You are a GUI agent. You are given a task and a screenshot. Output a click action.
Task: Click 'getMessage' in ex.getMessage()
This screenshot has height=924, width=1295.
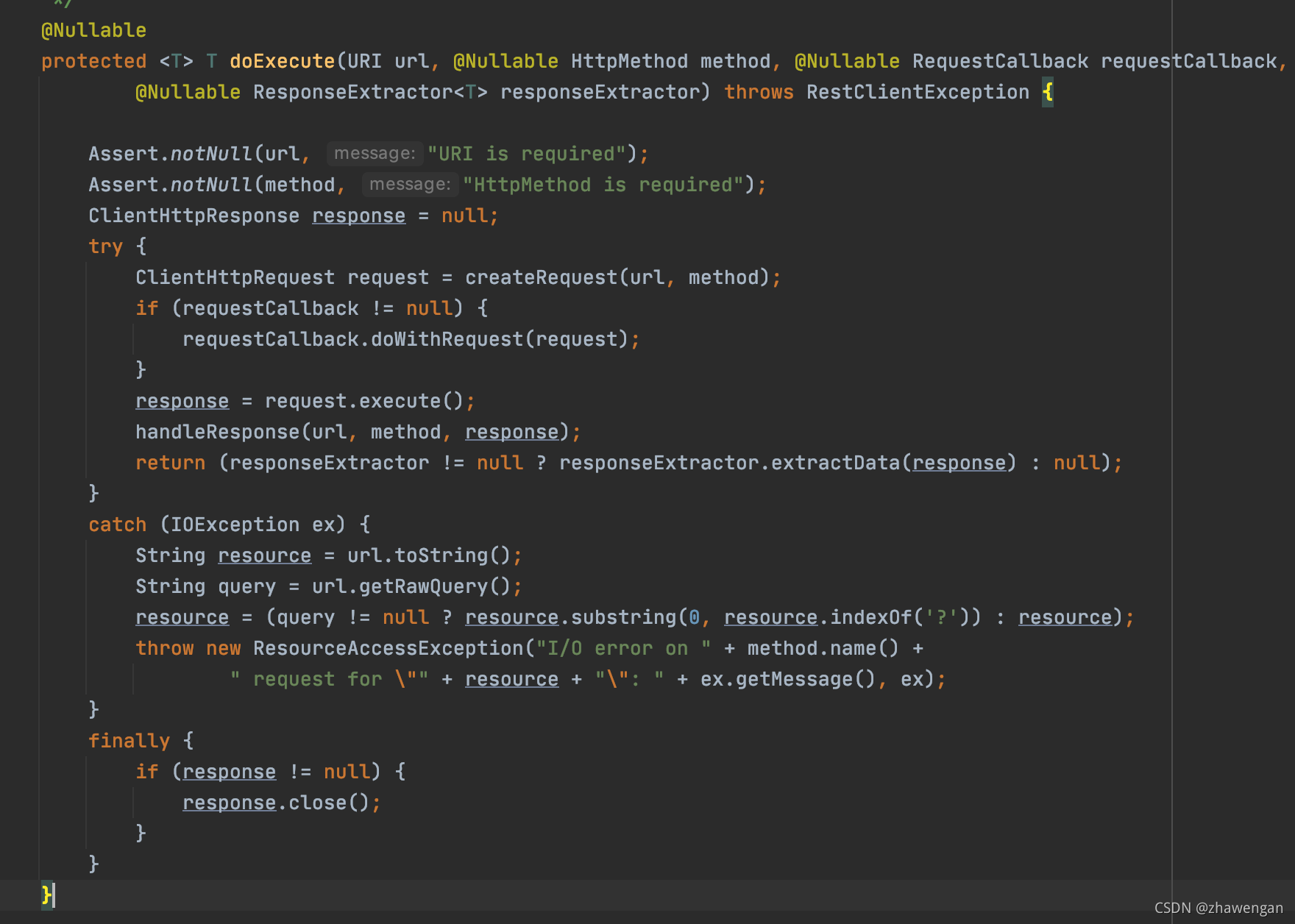point(794,679)
